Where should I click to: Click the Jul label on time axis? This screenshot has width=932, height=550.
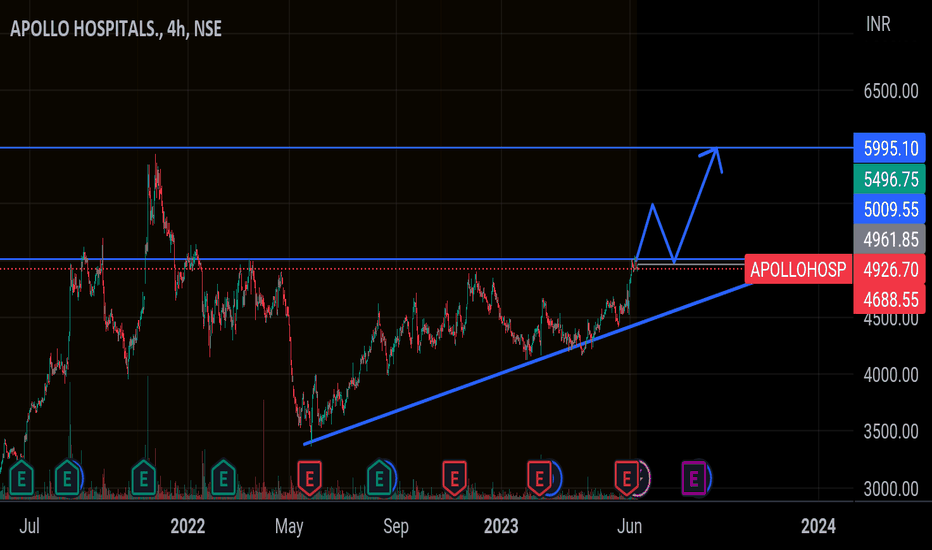pos(29,526)
